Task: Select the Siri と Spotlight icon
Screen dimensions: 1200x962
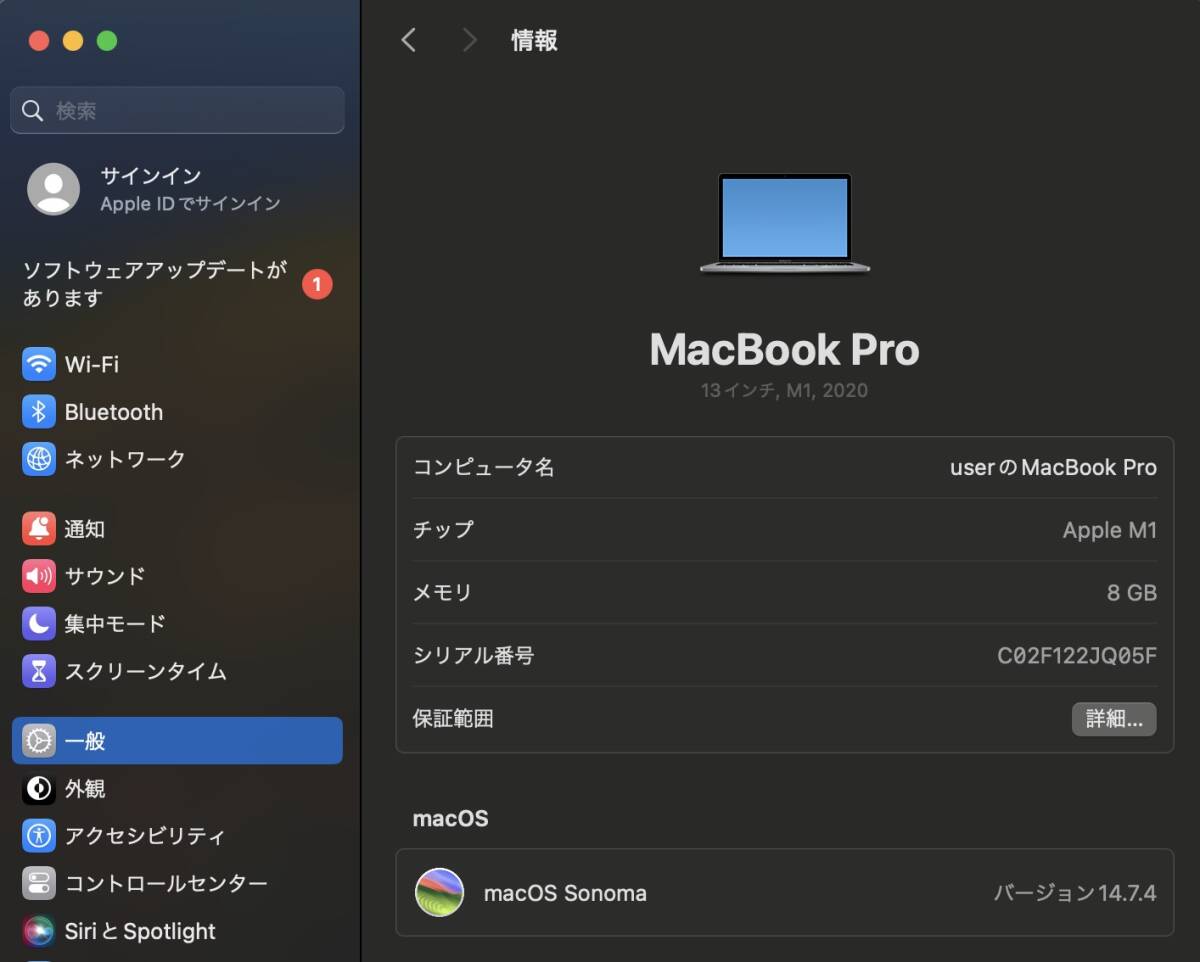Action: tap(39, 931)
